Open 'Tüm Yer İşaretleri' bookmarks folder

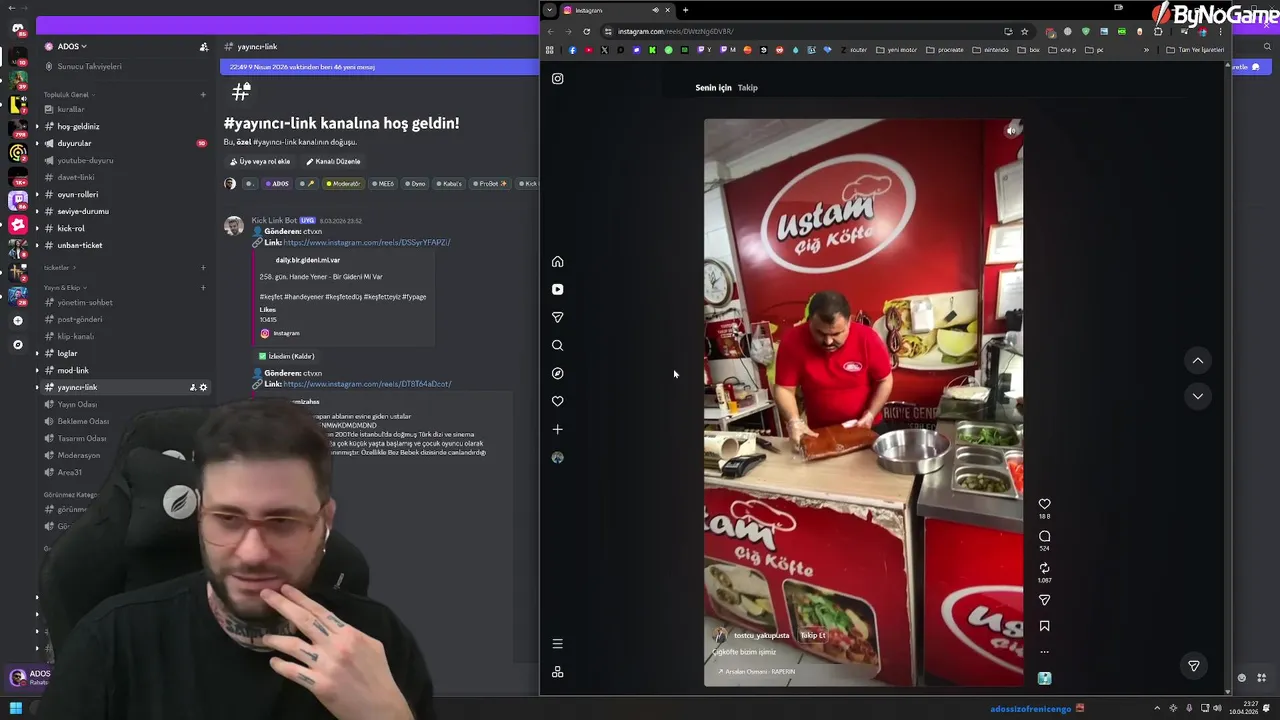(1195, 50)
